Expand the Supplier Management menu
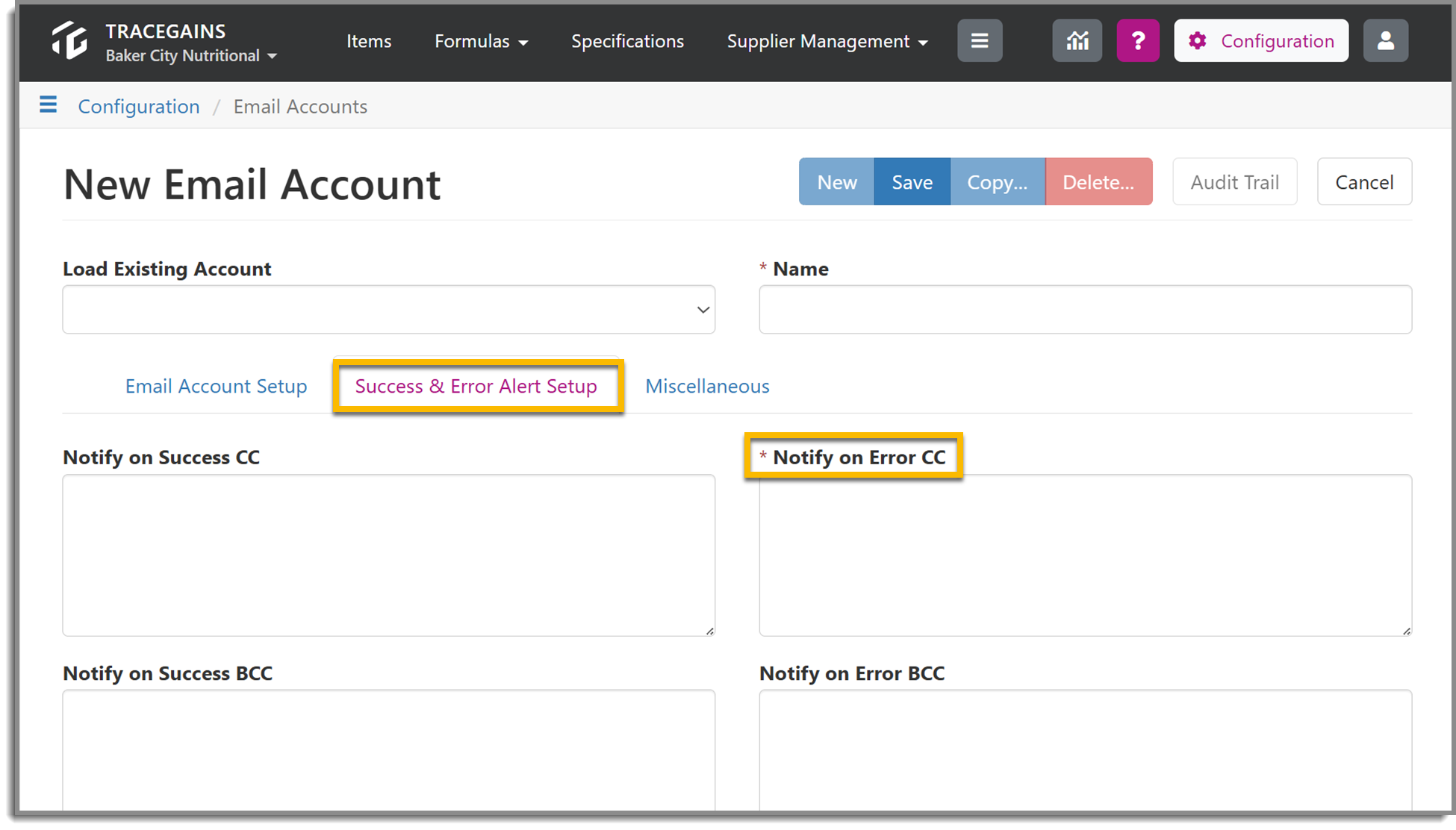Screen dimensions: 1456x830 pyautogui.click(x=827, y=41)
